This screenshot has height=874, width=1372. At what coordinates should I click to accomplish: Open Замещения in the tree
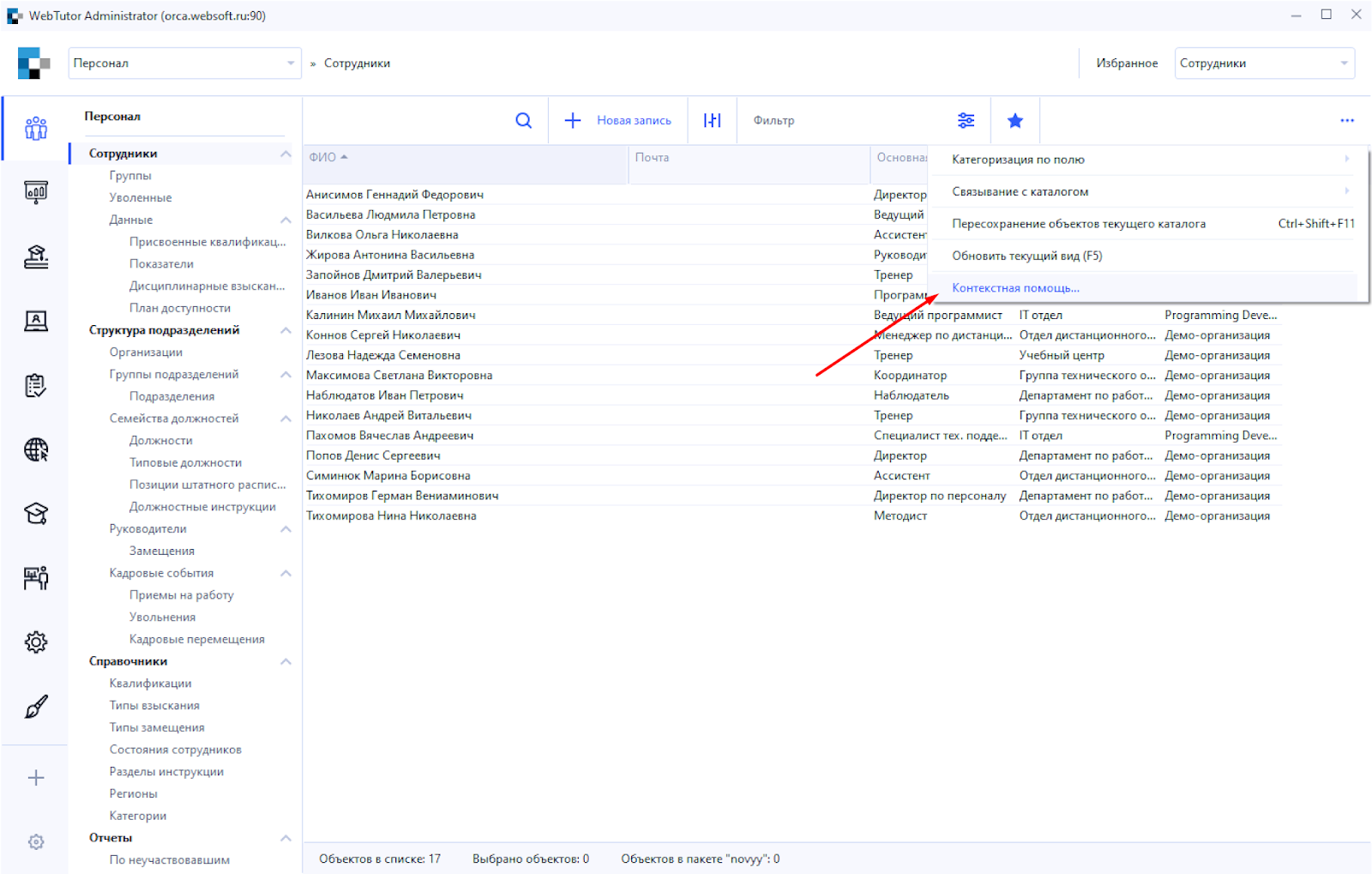162,552
